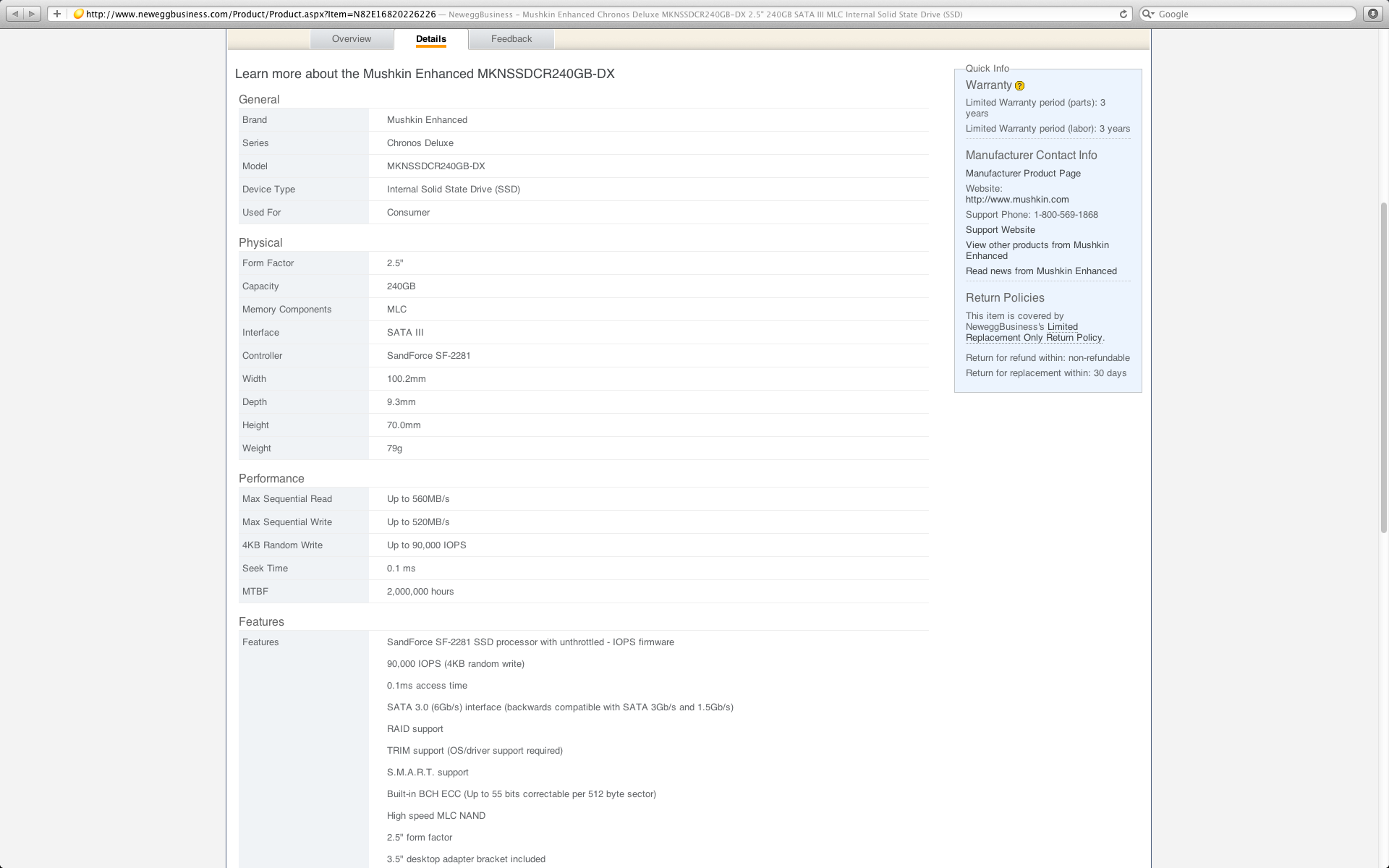Screen dimensions: 1389x868
Task: Click 'Up to 520MB/s' sequential write value
Action: (418, 522)
